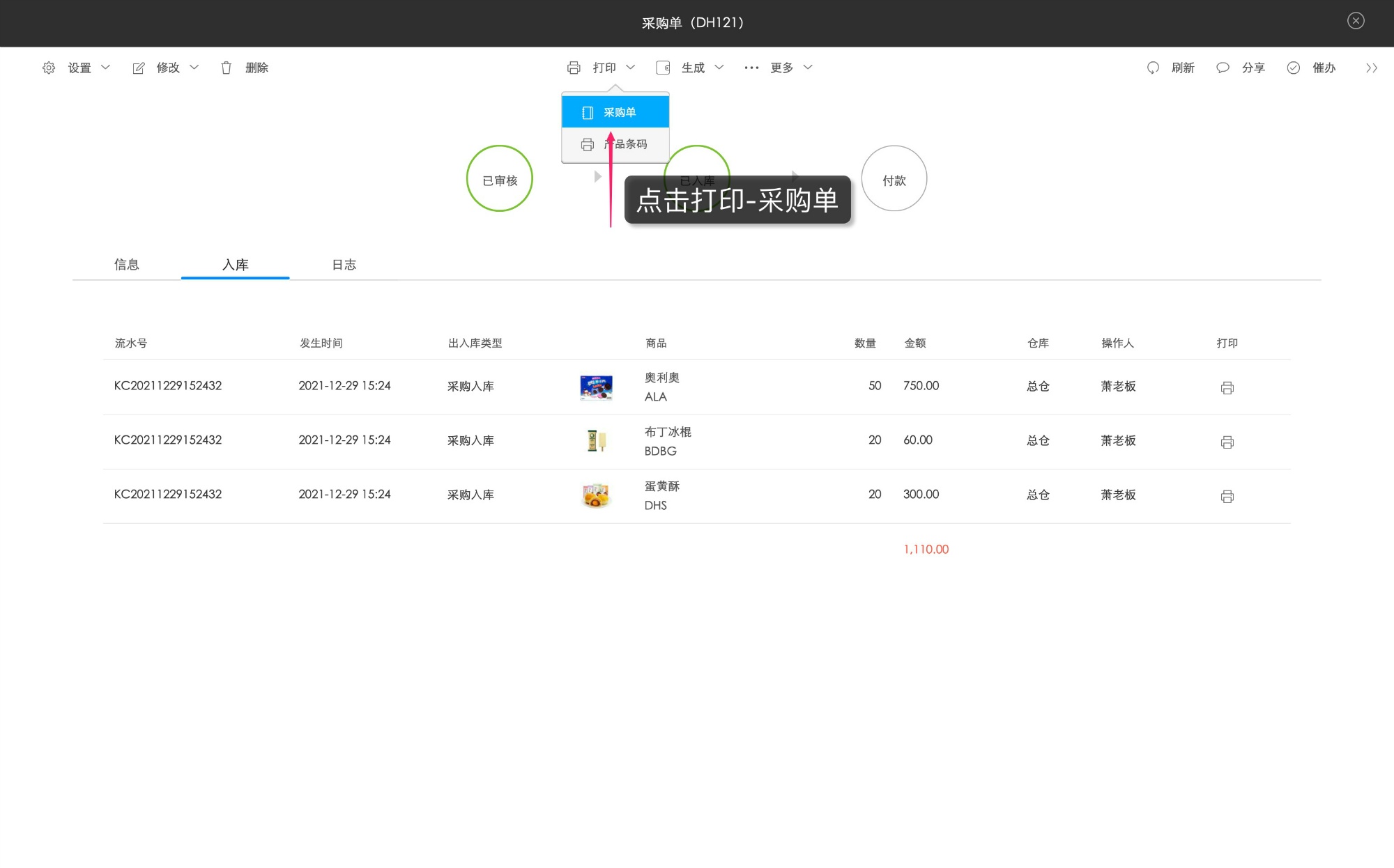Viewport: 1394px width, 868px height.
Task: Click the 分享 share bubble icon
Action: 1223,68
